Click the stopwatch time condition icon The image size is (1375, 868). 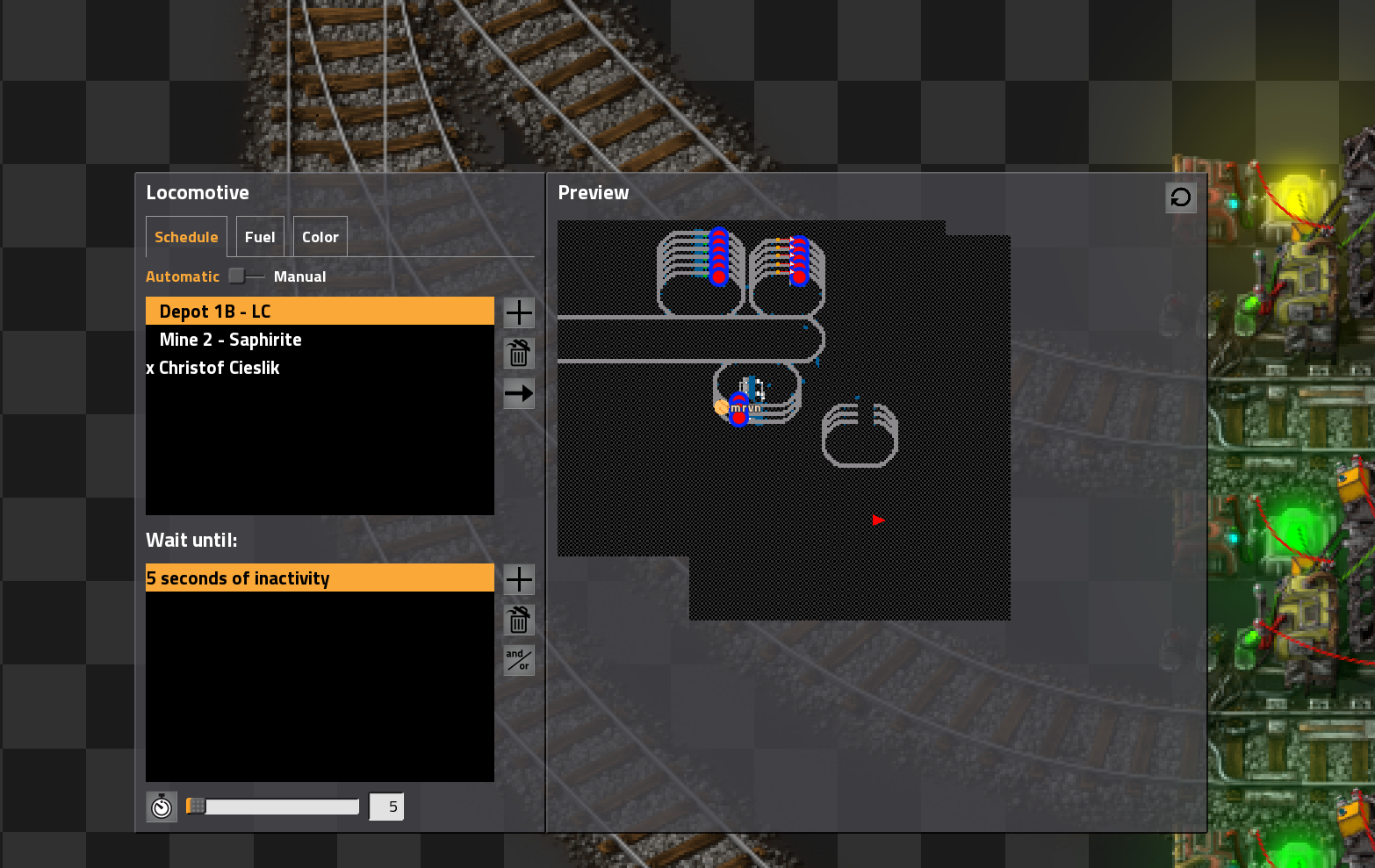point(162,807)
